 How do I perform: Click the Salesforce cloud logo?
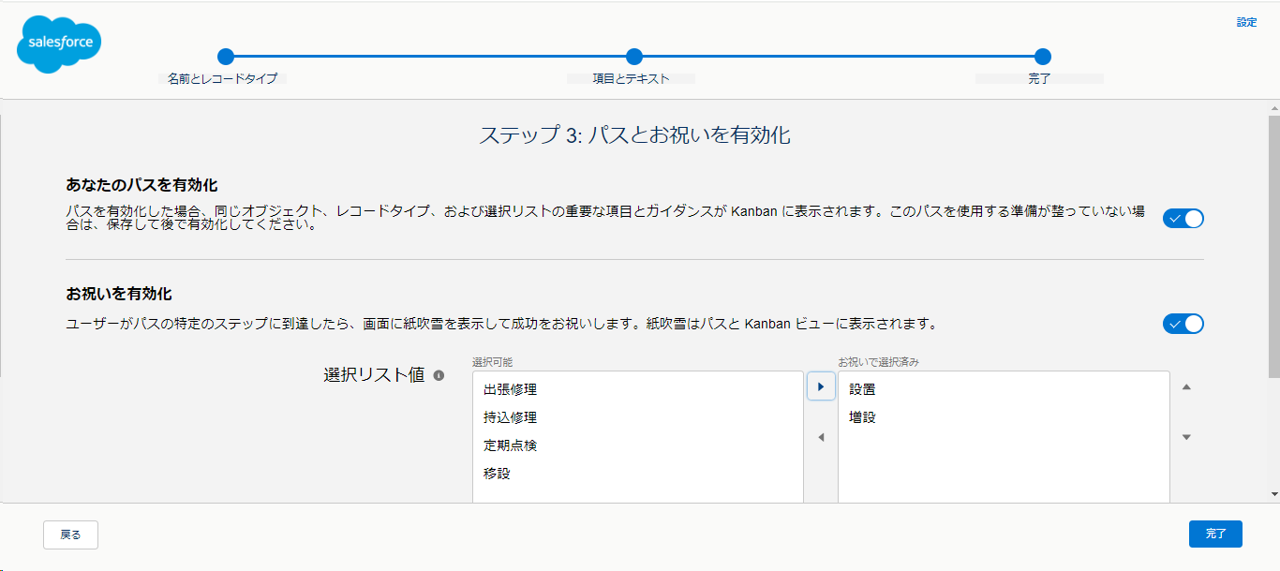pyautogui.click(x=59, y=44)
